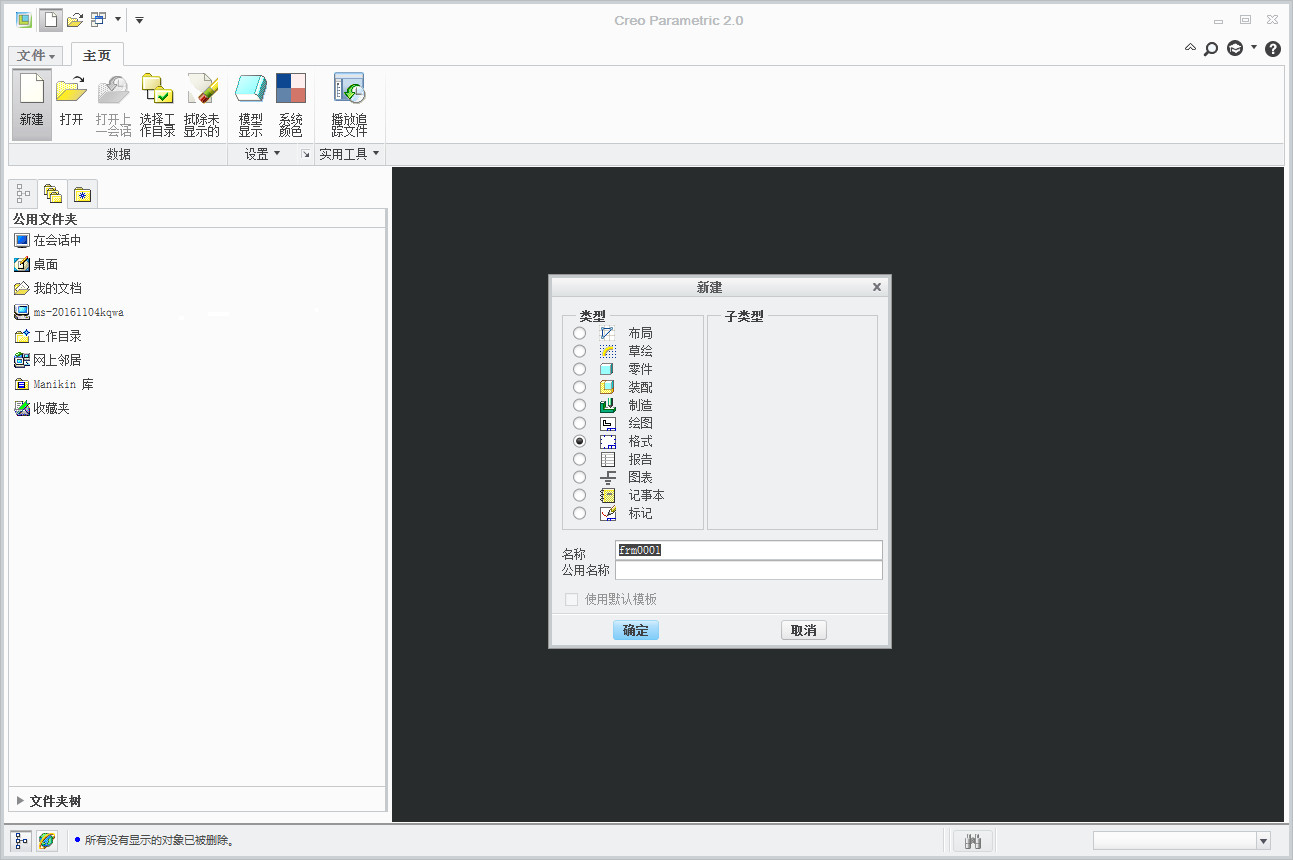The height and width of the screenshot is (860, 1293).
Task: Toggle 使用默认模板 (use default template) checkbox
Action: (572, 599)
